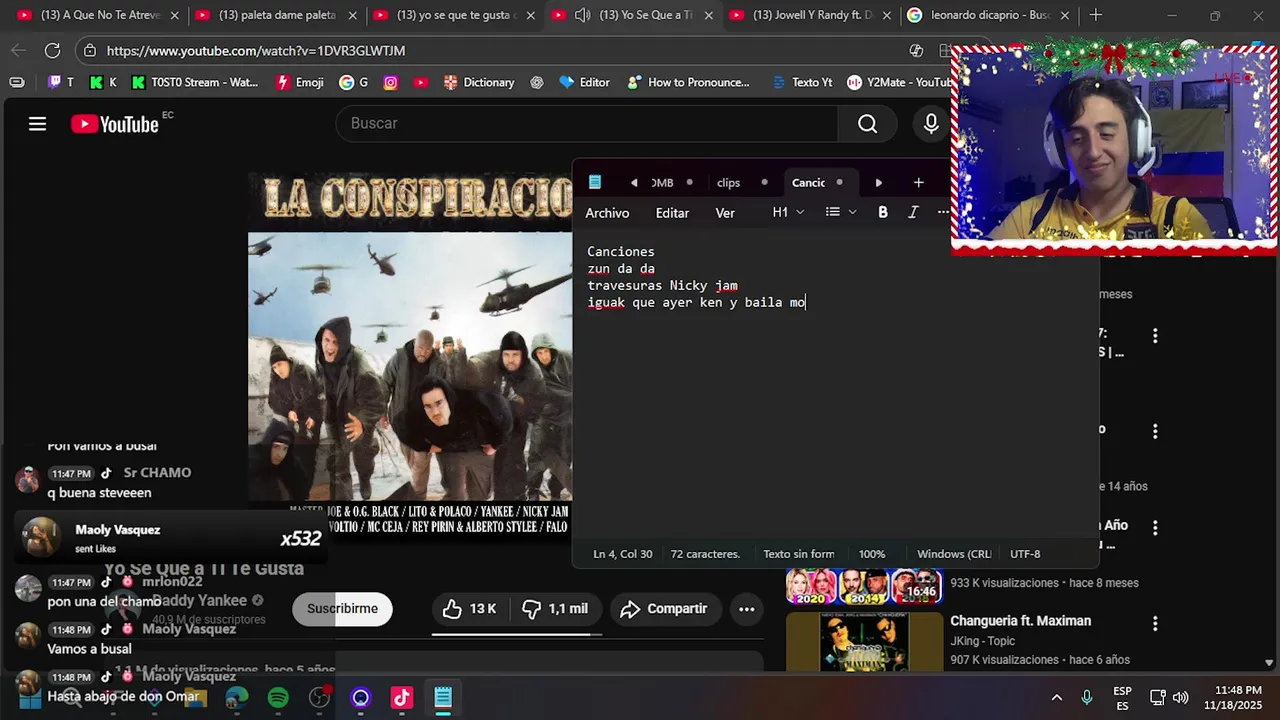Move the Notepad tab strip right with the arrow
Viewport: 1280px width, 720px height.
(x=878, y=183)
